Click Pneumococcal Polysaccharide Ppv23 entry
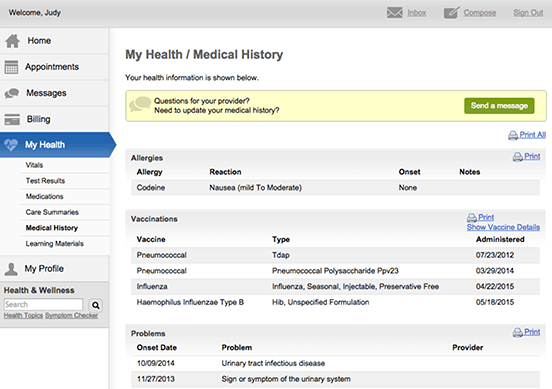This screenshot has height=389, width=552. point(335,271)
